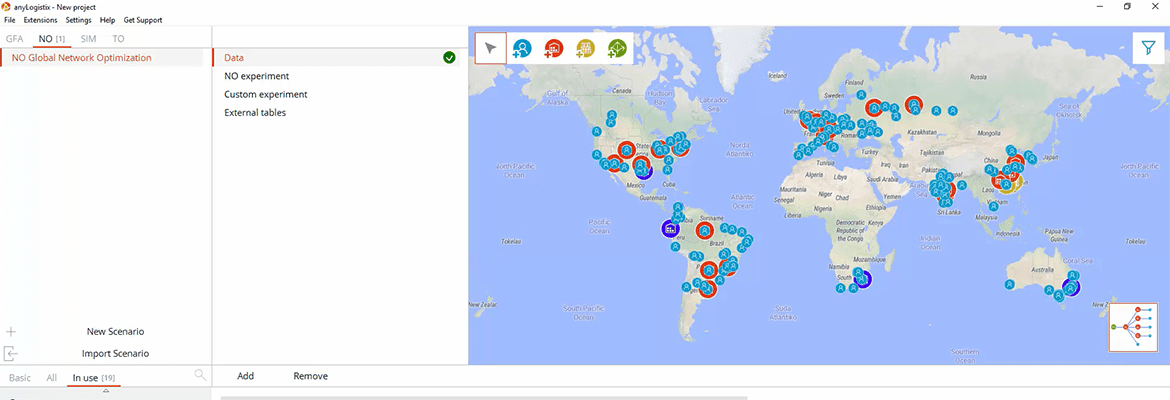Viewport: 1170px width, 400px height.
Task: Collapse the panel using small up arrow
Action: (x=105, y=391)
